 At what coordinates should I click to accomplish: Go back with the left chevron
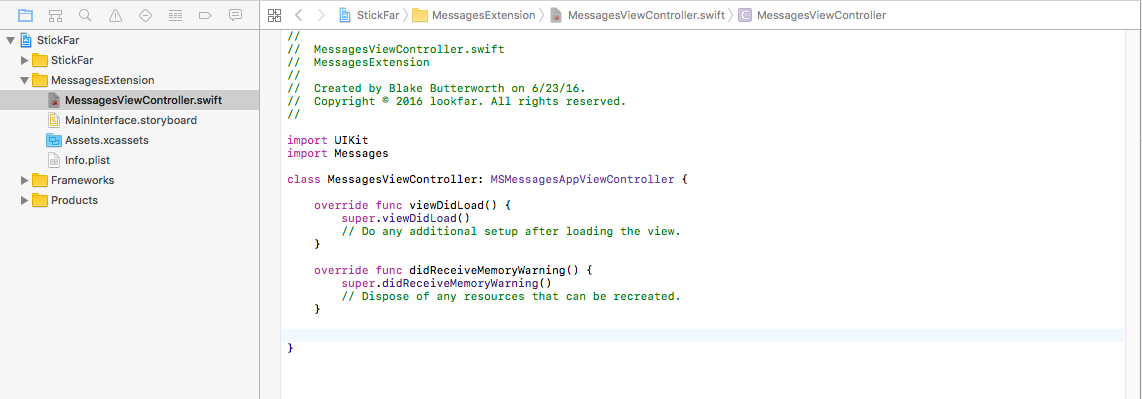(299, 15)
